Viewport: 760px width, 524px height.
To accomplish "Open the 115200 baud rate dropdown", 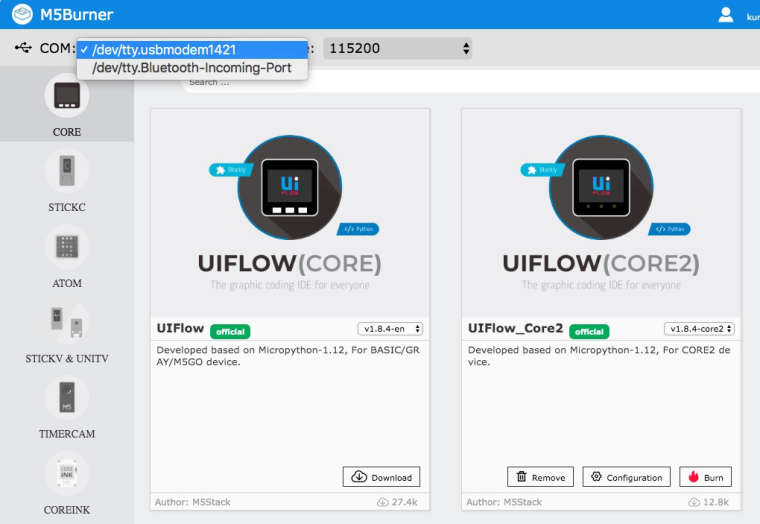I will pyautogui.click(x=397, y=48).
